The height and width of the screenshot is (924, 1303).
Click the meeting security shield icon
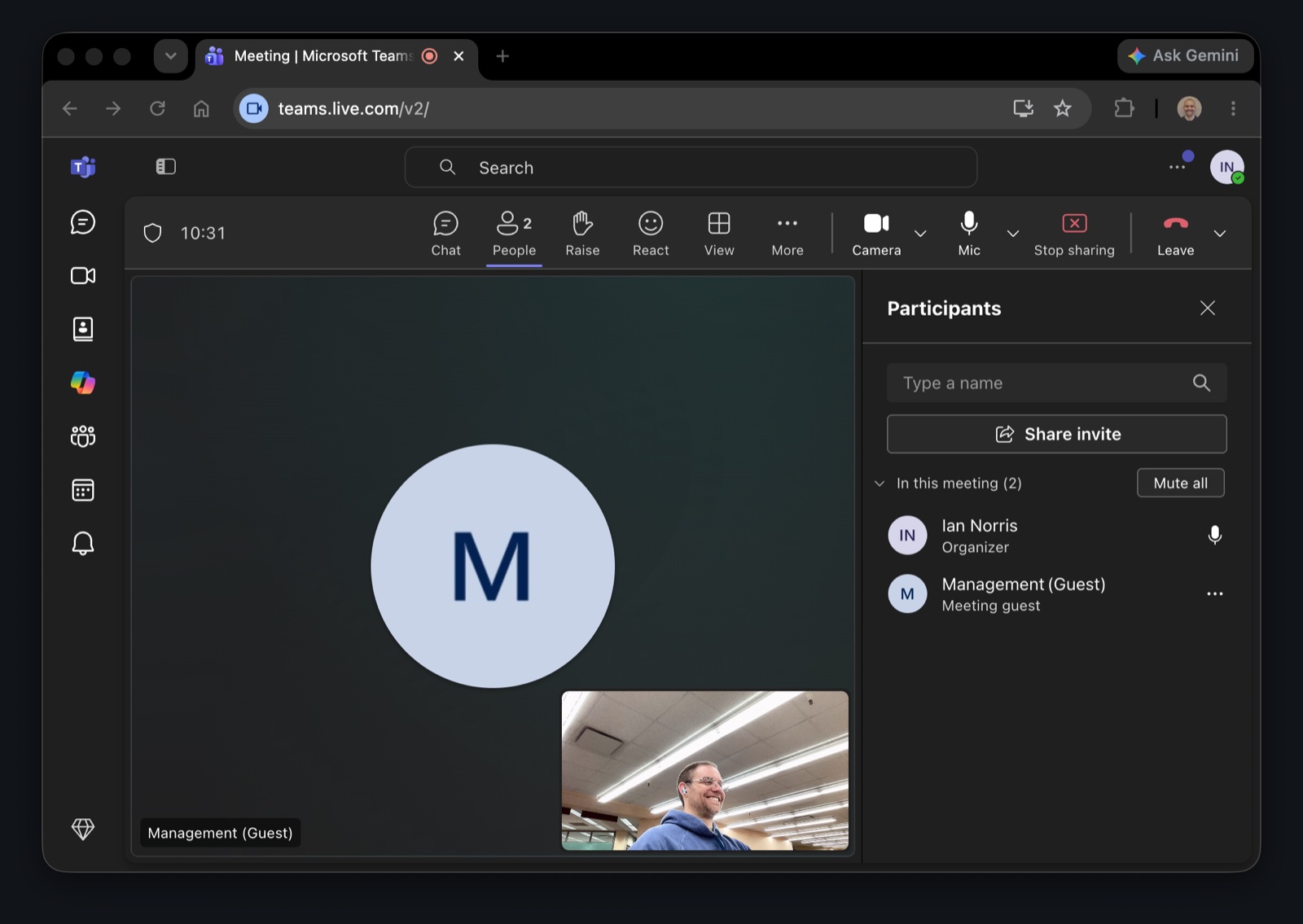point(152,234)
